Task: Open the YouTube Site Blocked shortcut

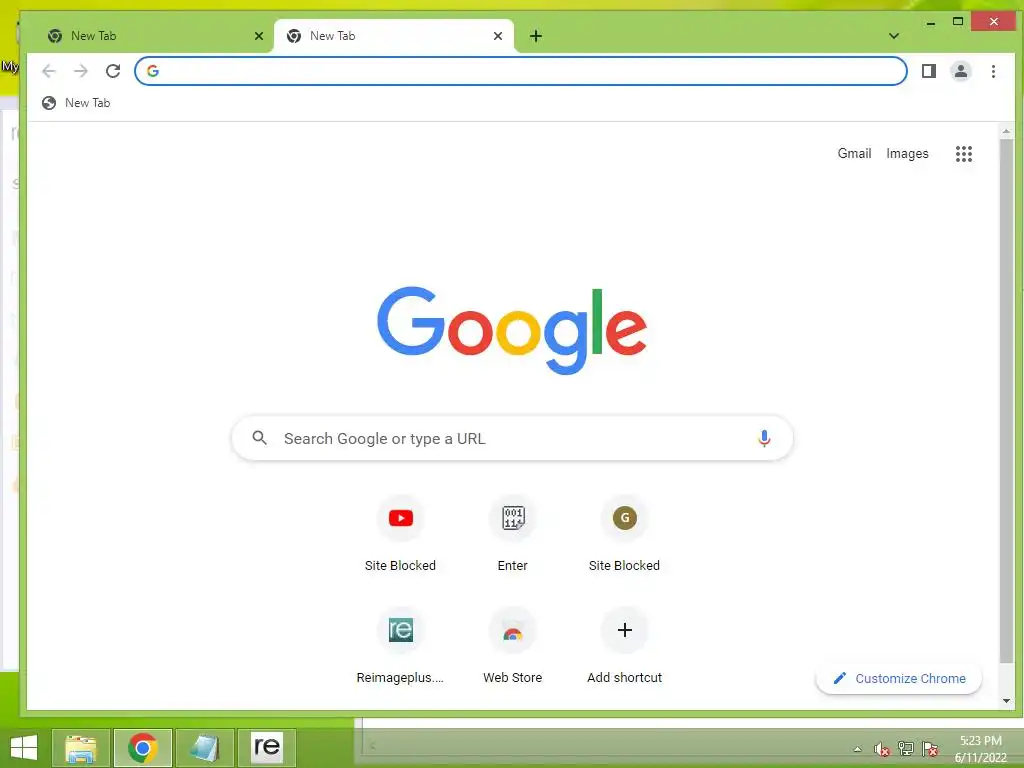Action: (400, 534)
